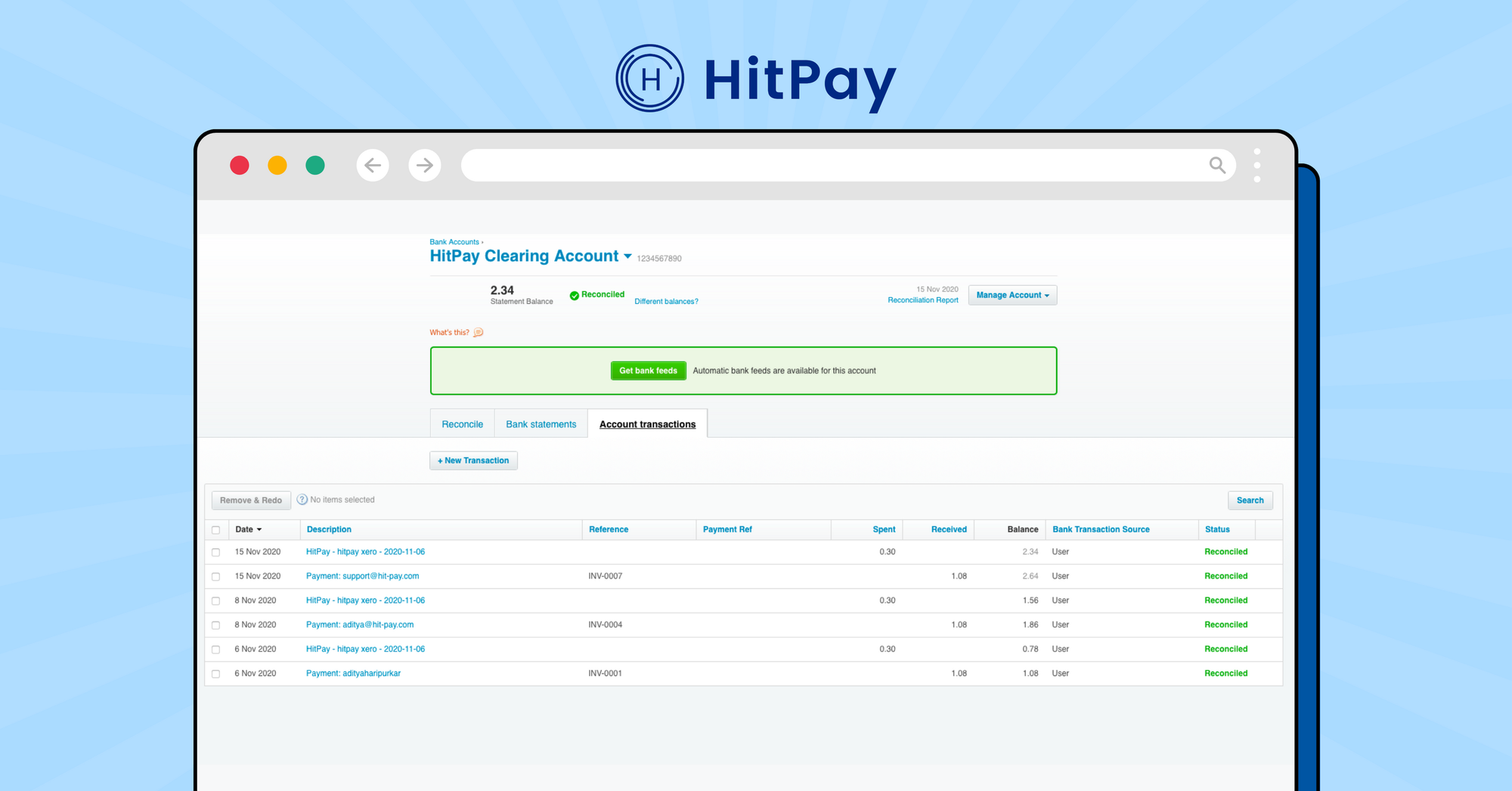The width and height of the screenshot is (1512, 791).
Task: Click the Remove & Redo button
Action: point(250,501)
